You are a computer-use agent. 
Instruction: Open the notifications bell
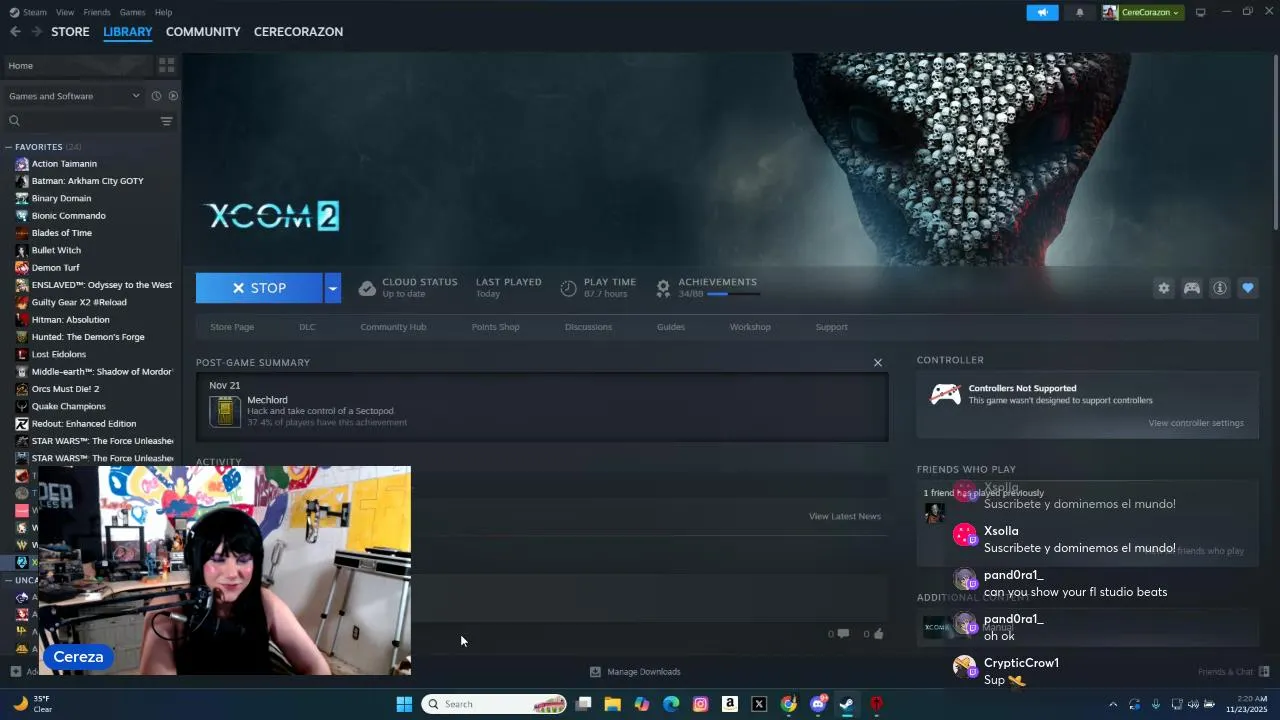point(1080,12)
